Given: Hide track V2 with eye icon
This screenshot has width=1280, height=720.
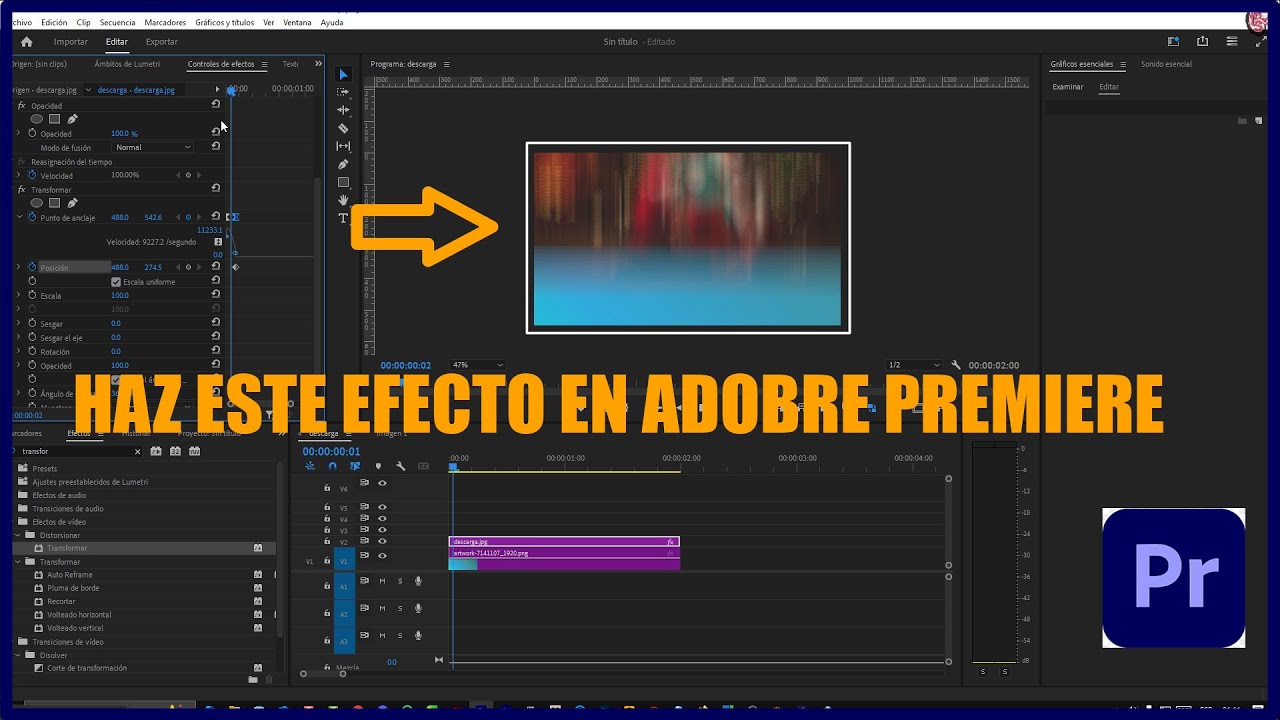Looking at the screenshot, I should pos(382,541).
